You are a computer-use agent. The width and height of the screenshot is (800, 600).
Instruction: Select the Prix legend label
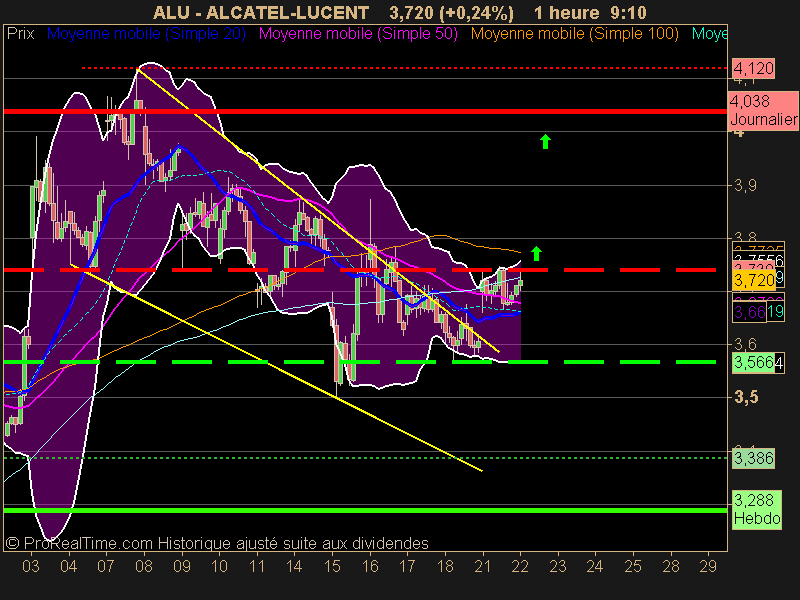pos(20,34)
